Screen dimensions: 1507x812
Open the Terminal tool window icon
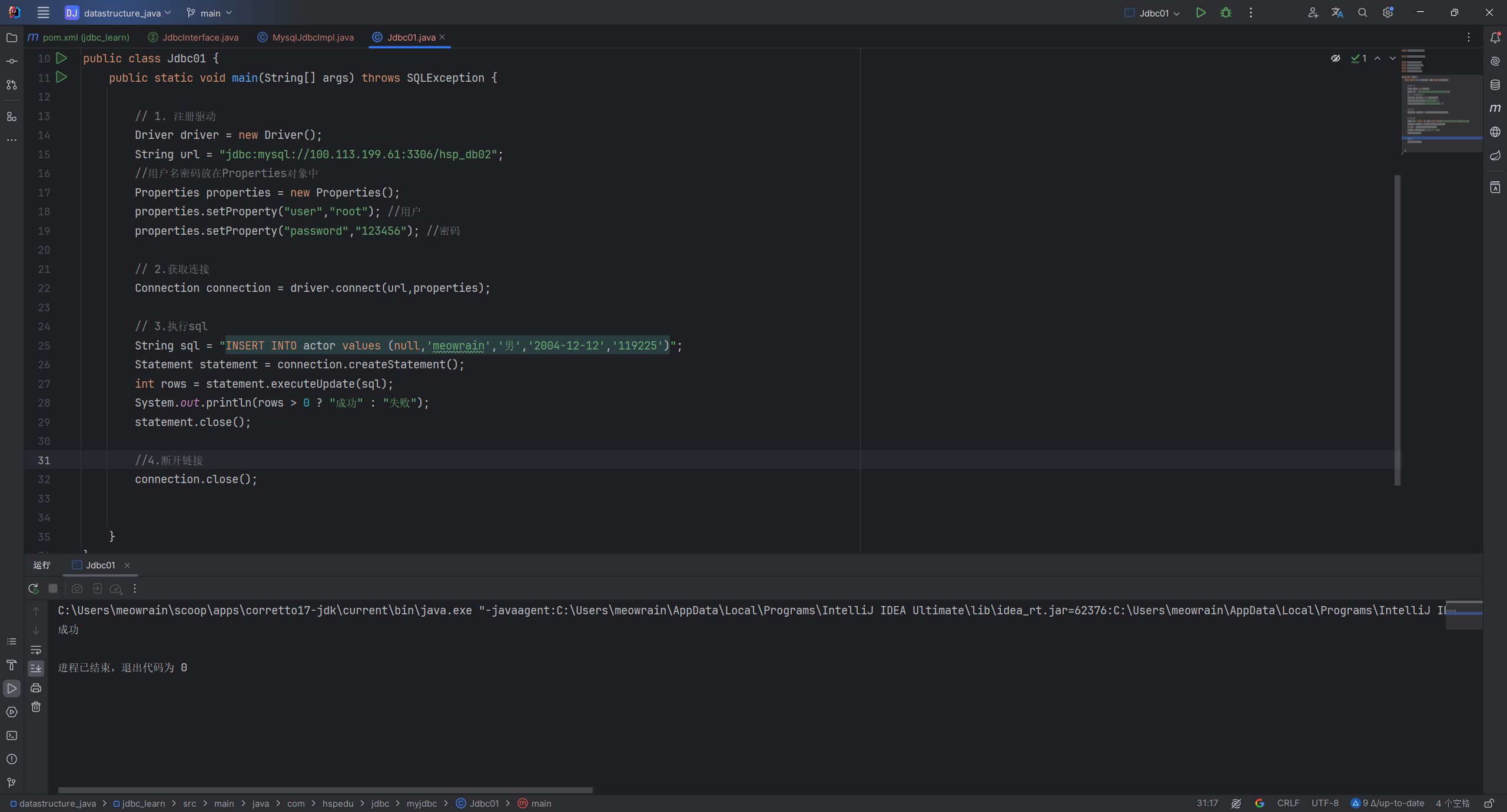[12, 736]
